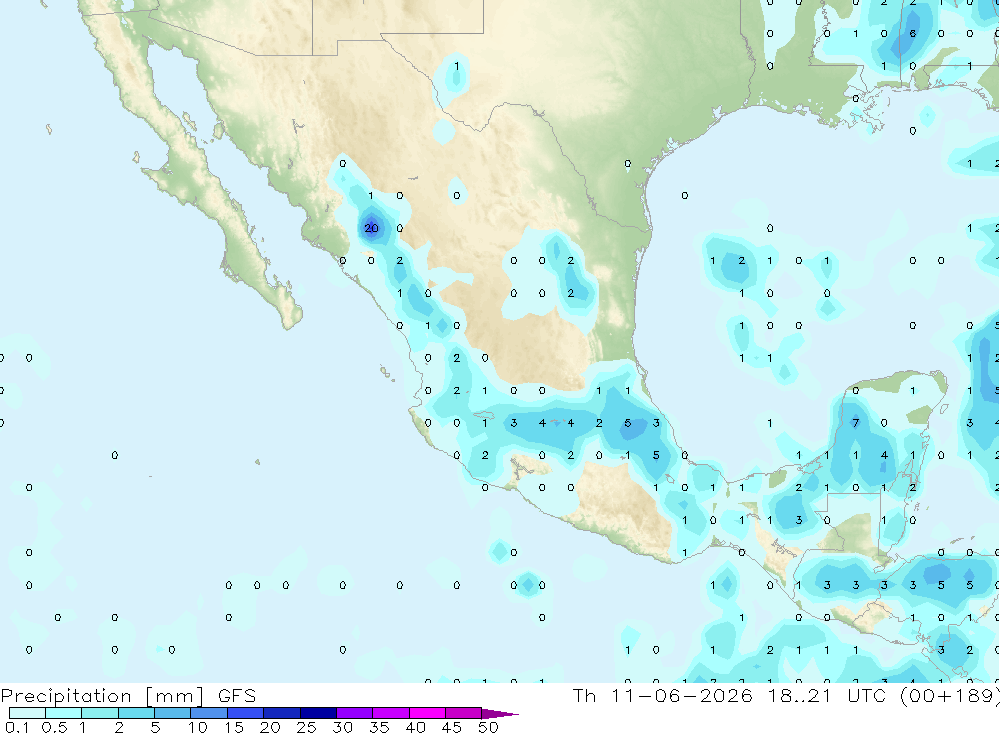
Task: Pick the legend swatch between 15 and 20
Action: coord(245,713)
